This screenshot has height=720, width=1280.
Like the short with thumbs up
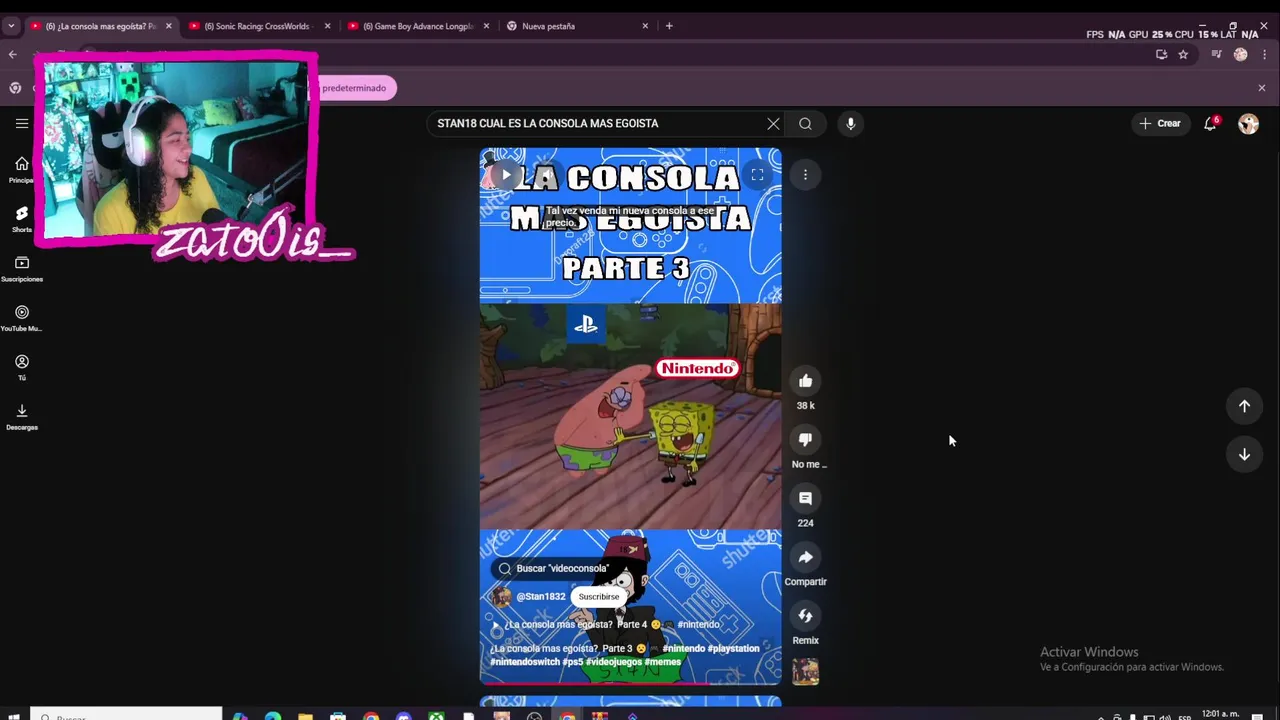click(805, 381)
